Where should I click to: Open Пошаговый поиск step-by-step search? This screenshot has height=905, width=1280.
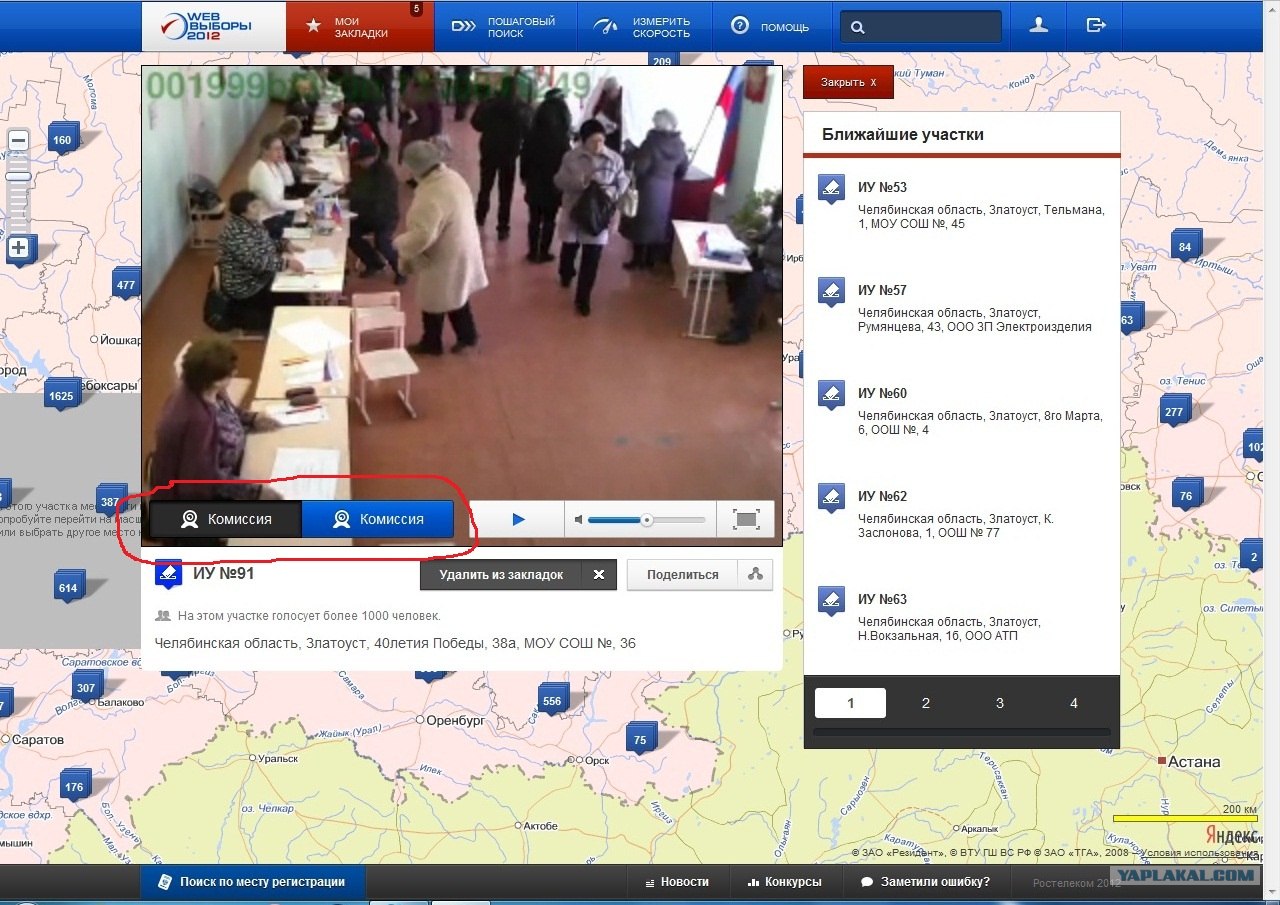tap(505, 27)
